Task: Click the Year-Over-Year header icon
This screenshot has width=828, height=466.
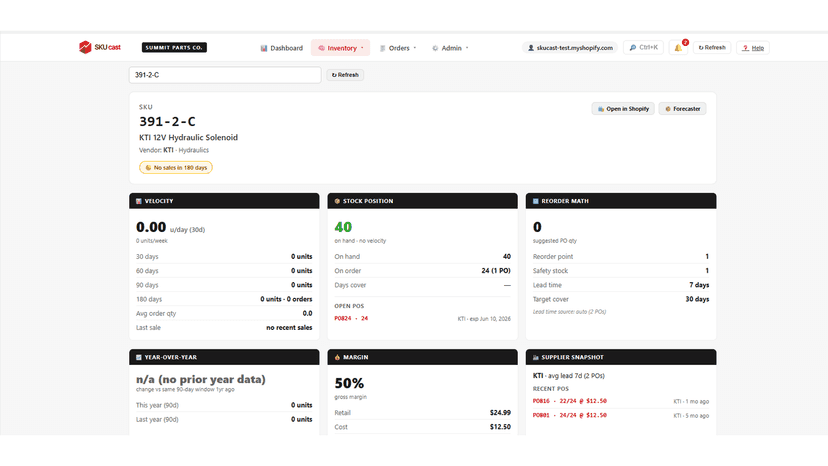Action: click(139, 358)
